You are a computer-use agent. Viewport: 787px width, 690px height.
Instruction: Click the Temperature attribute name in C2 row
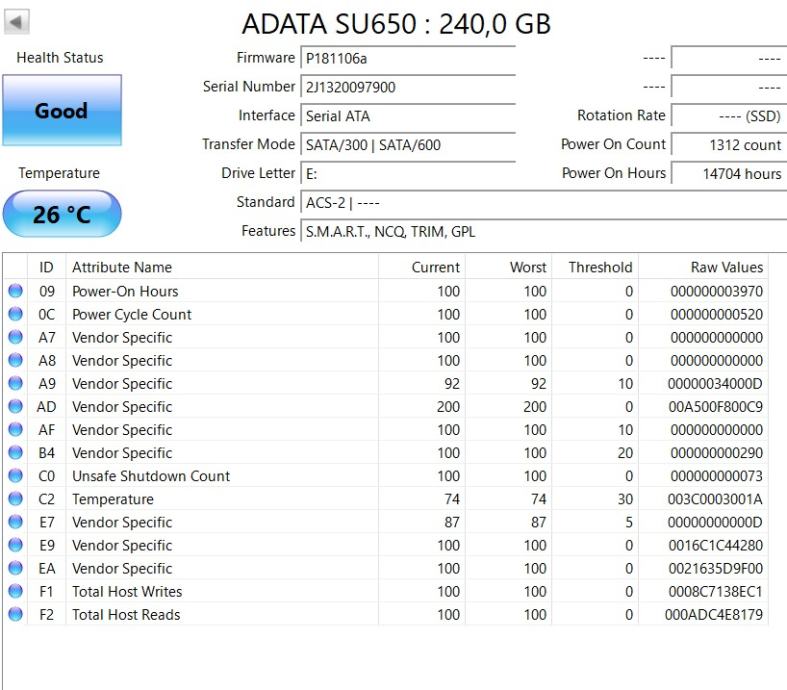[x=113, y=499]
